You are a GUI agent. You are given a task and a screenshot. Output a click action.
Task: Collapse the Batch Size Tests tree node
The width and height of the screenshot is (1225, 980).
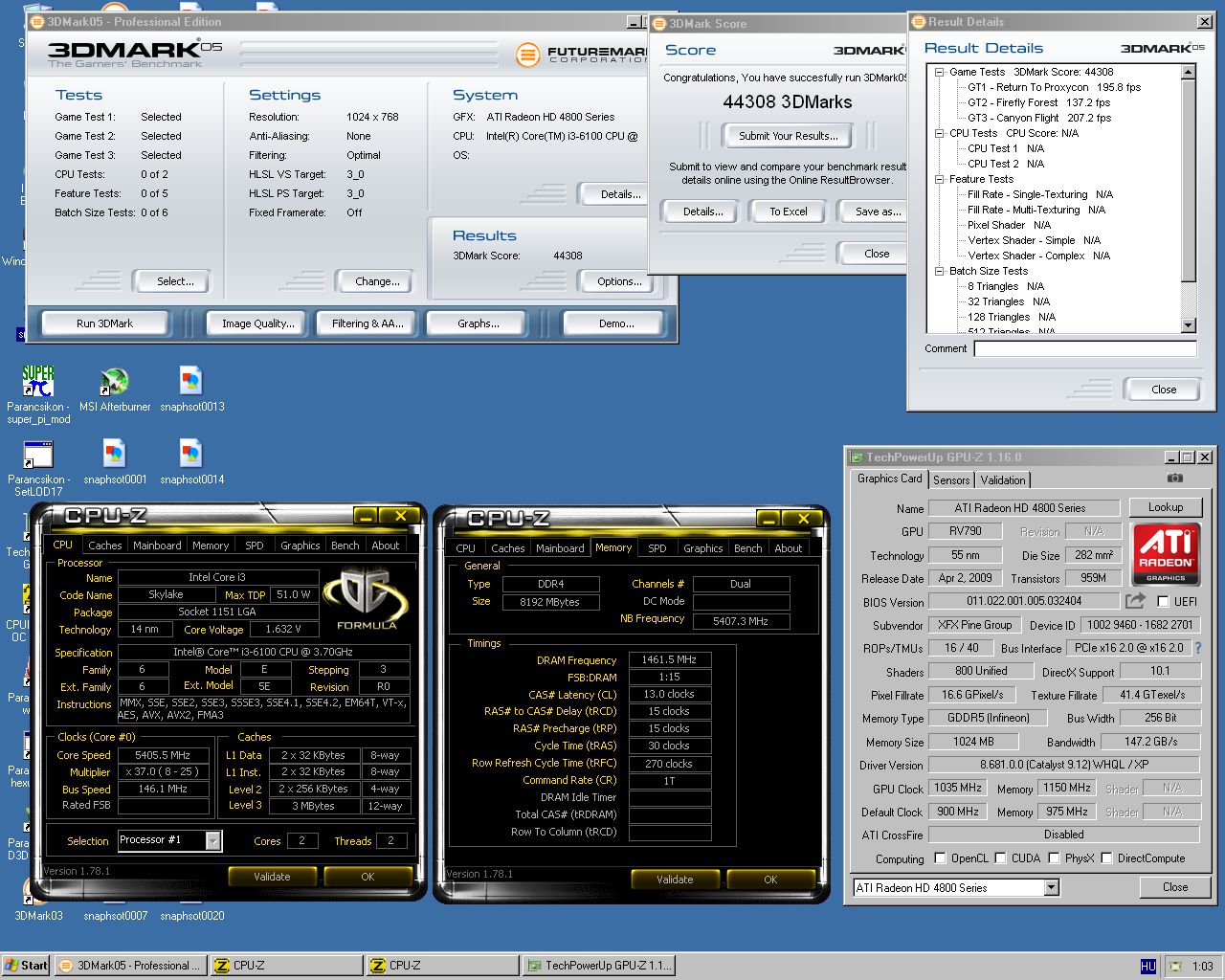tap(940, 271)
